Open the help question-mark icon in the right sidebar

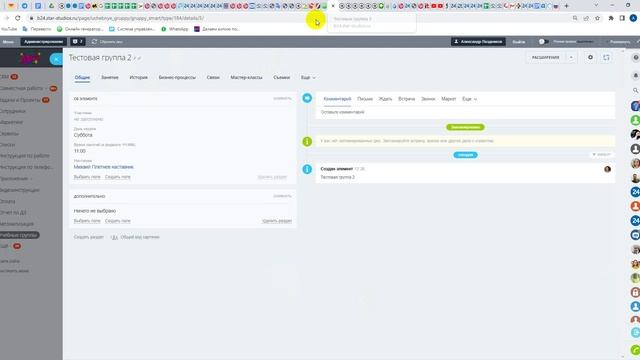click(636, 58)
